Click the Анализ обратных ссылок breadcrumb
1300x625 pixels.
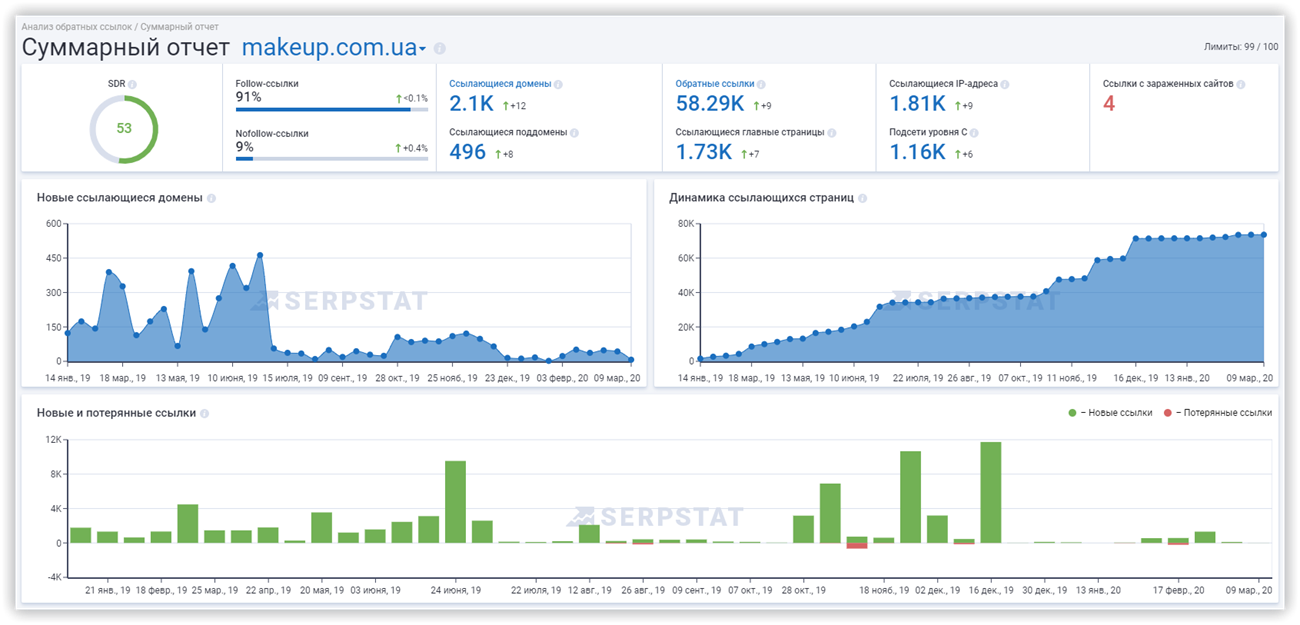tap(78, 27)
